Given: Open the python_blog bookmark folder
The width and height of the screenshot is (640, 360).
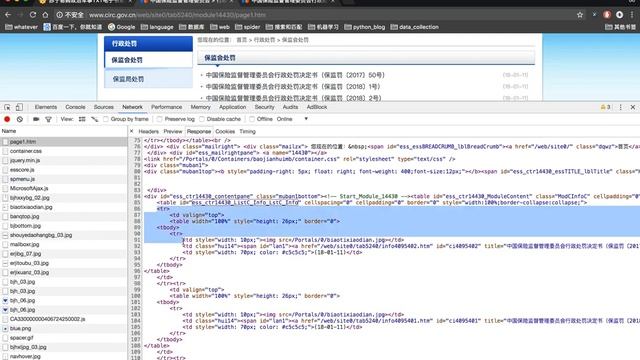Looking at the screenshot, I should point(365,27).
